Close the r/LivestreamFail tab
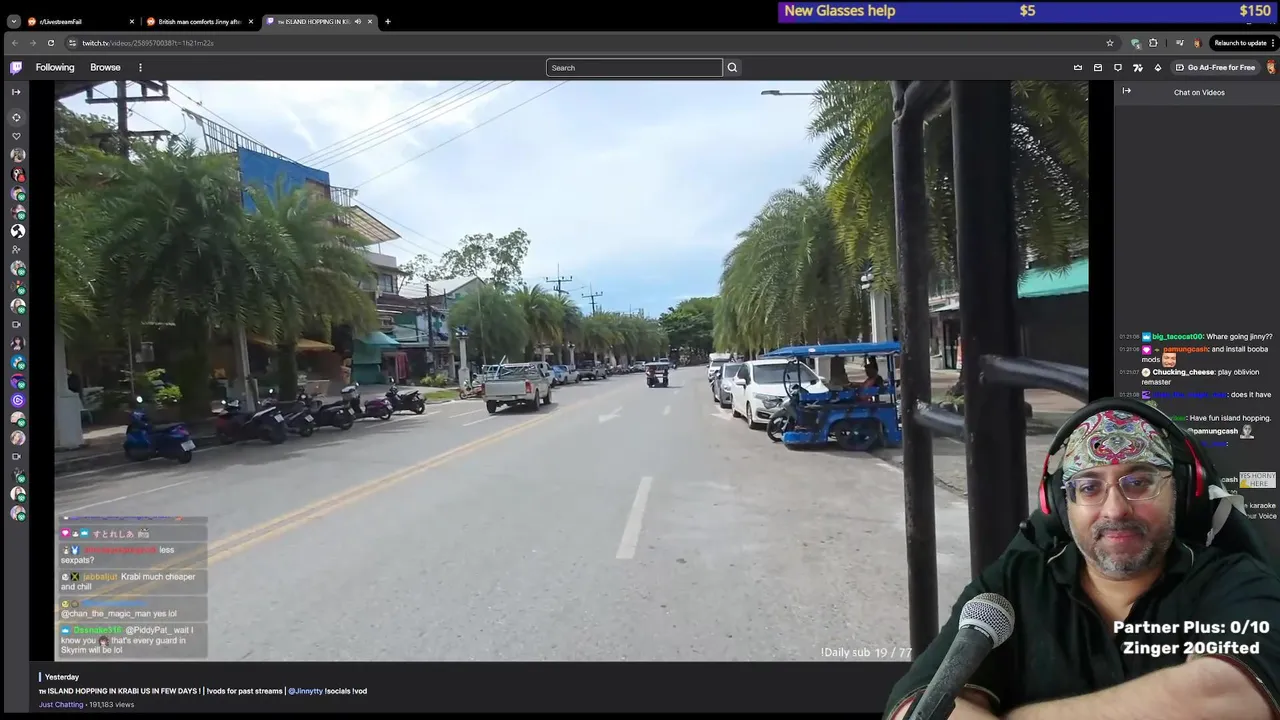This screenshot has height=720, width=1280. point(131,21)
